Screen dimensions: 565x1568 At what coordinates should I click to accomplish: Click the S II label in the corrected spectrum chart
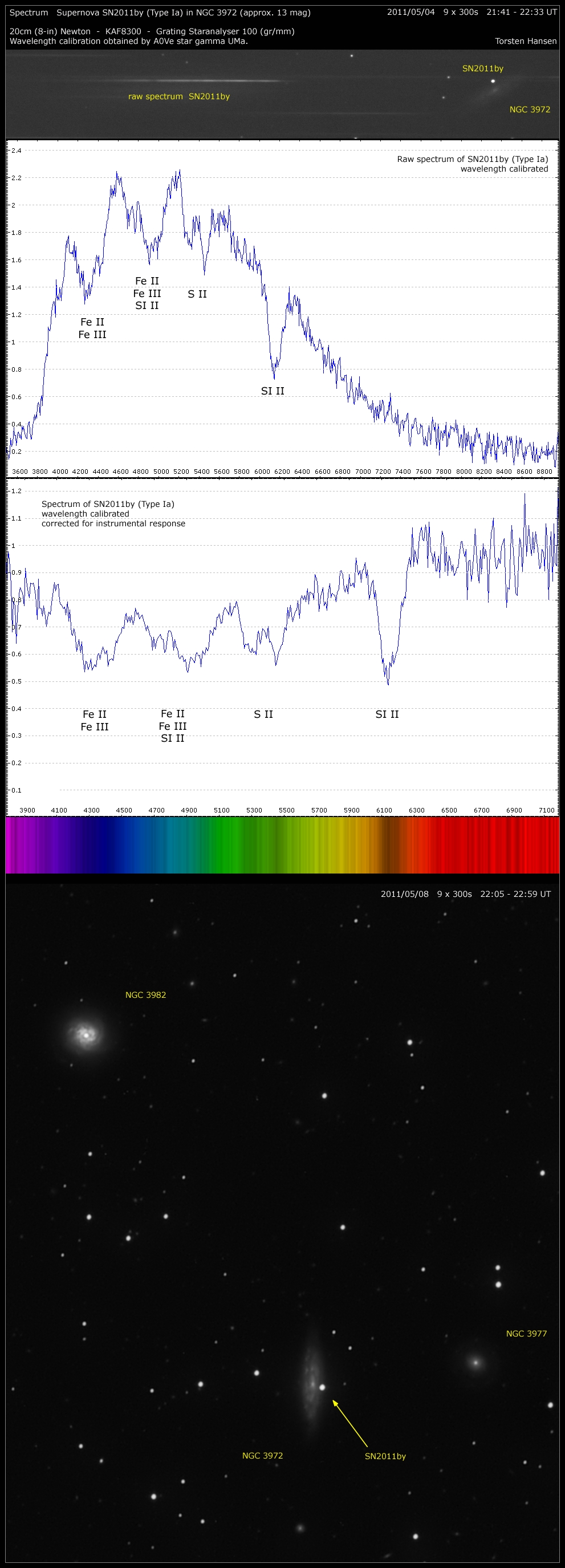[x=263, y=714]
